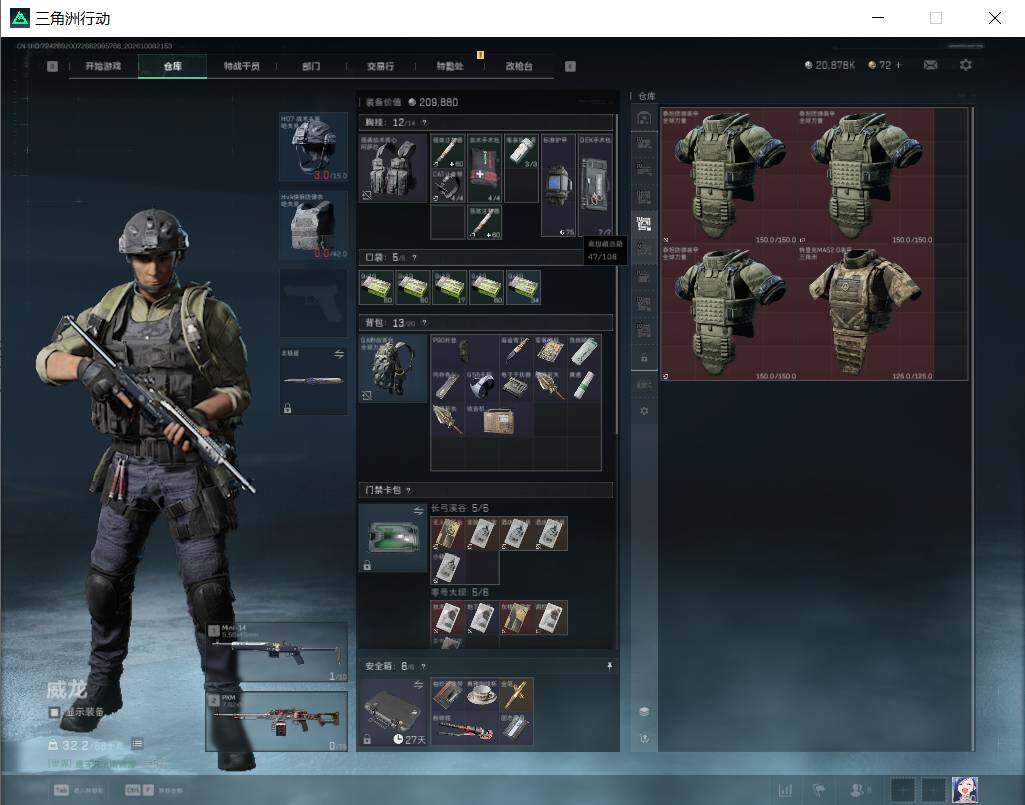Open the mail inbox envelope icon
Screen dimensions: 1025x805
pos(930,65)
